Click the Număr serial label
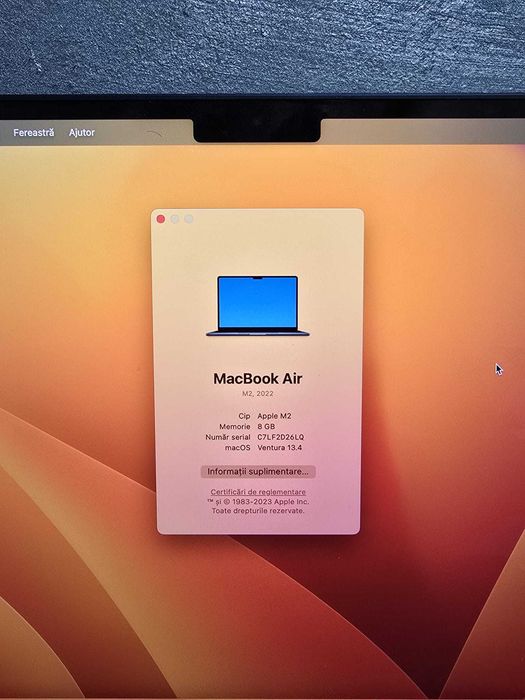The width and height of the screenshot is (525, 700). tap(228, 437)
